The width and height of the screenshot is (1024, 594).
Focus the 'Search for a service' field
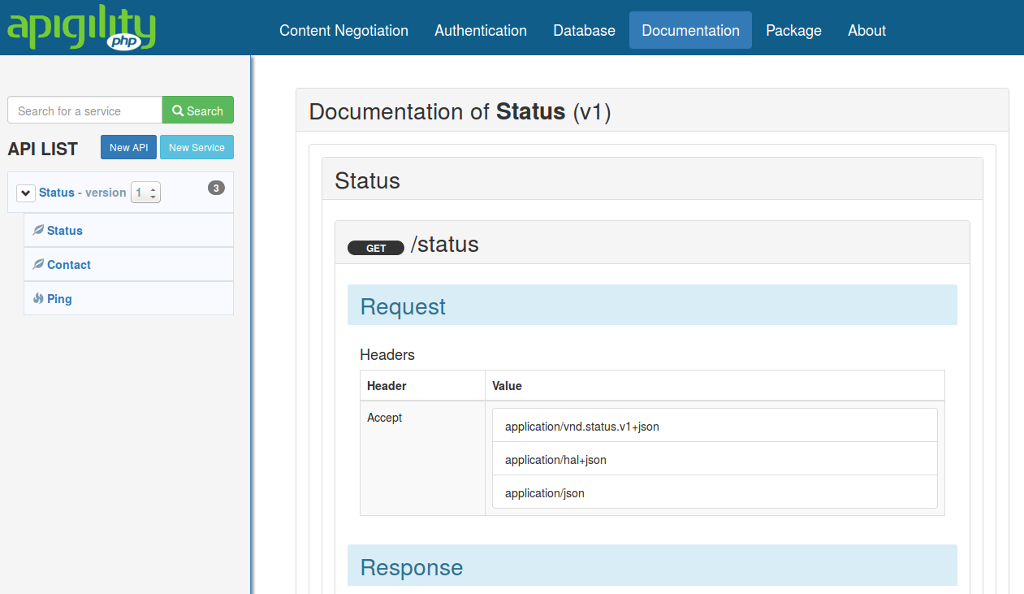(x=85, y=110)
